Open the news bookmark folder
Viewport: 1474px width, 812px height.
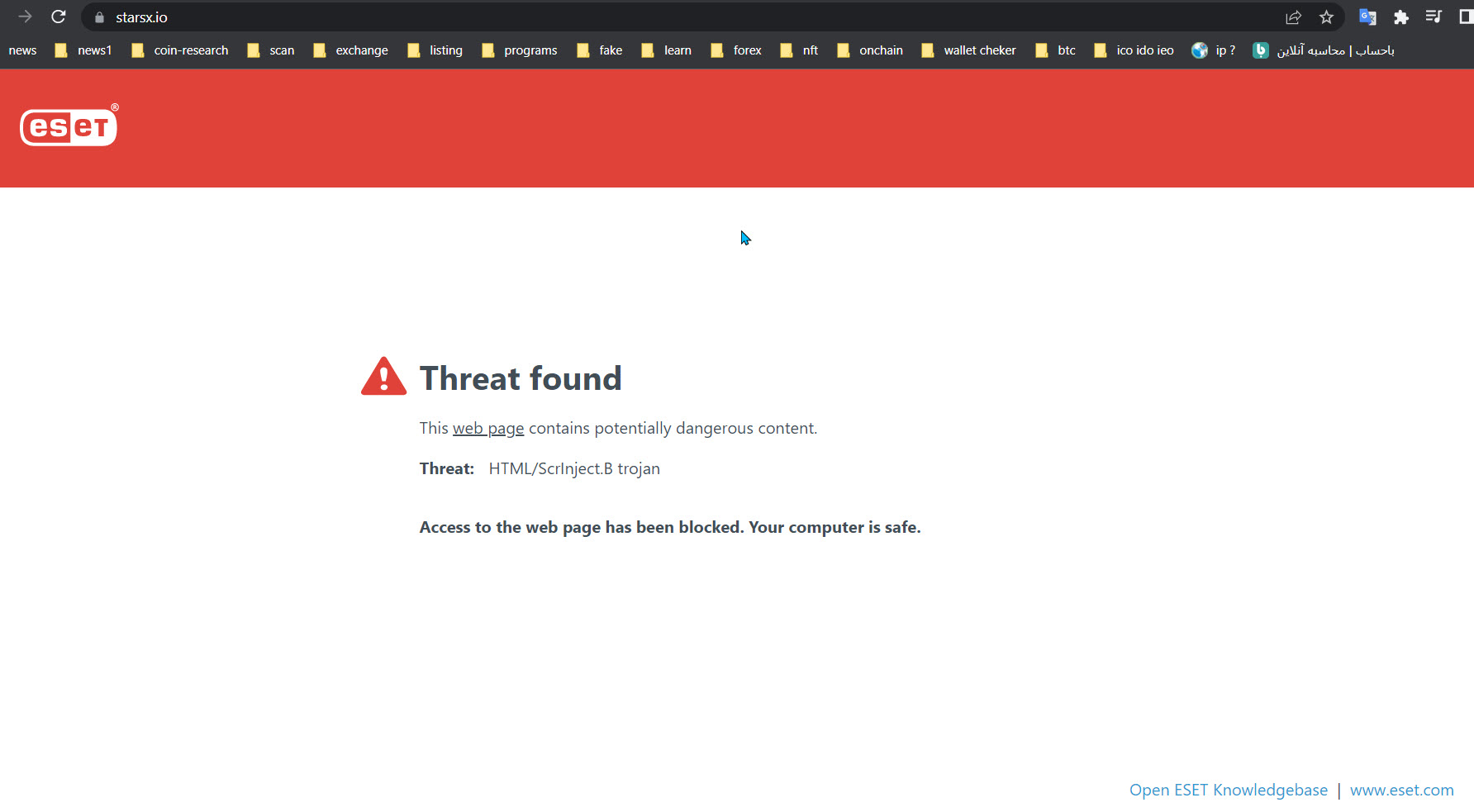(22, 50)
